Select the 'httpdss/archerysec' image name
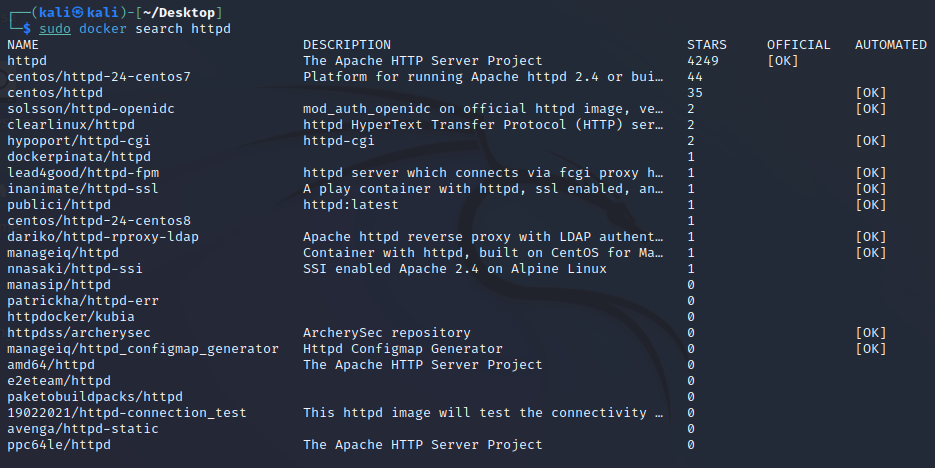935x468 pixels. (79, 333)
